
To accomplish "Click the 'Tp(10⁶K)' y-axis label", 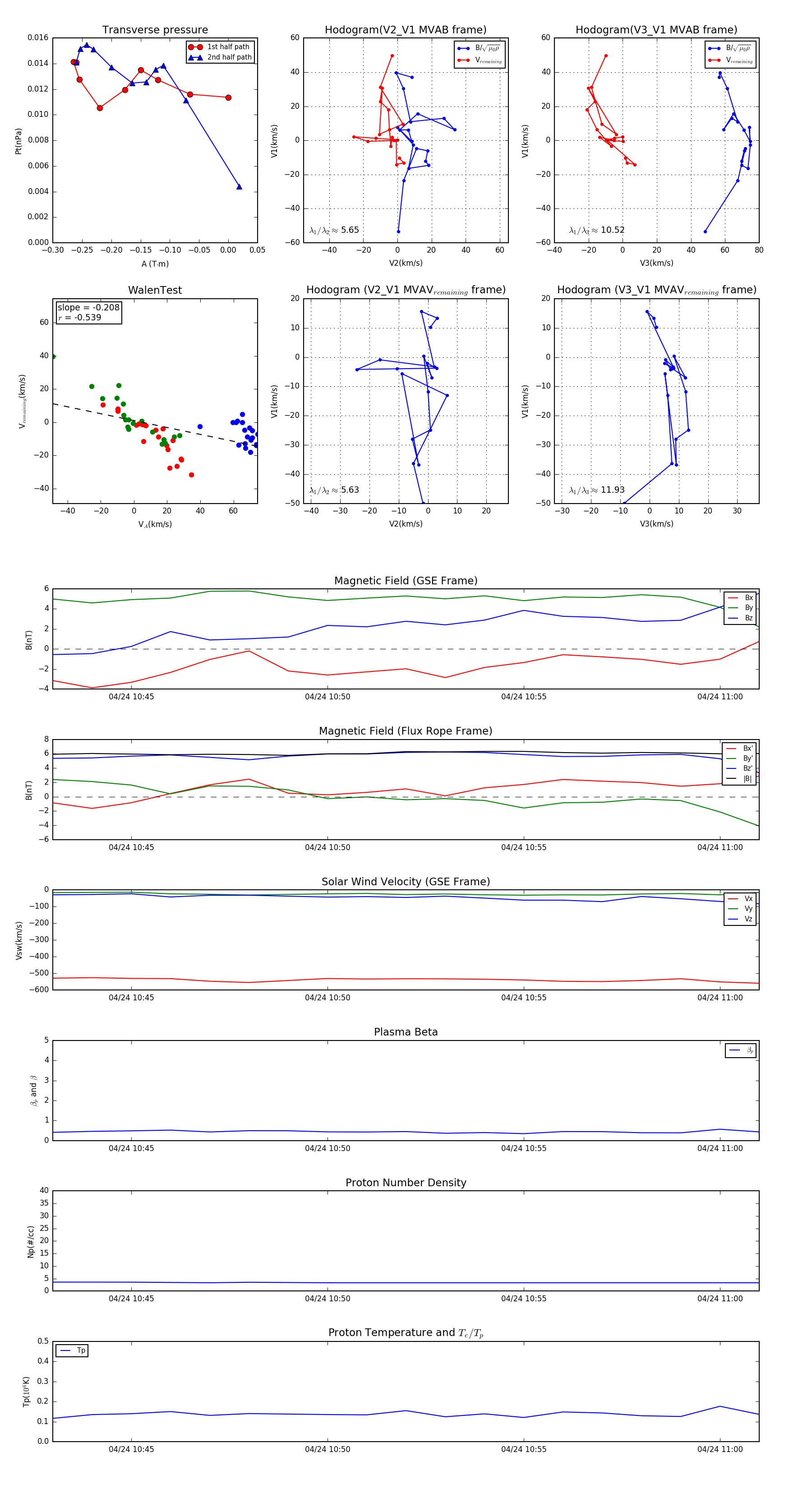I will coord(26,1392).
